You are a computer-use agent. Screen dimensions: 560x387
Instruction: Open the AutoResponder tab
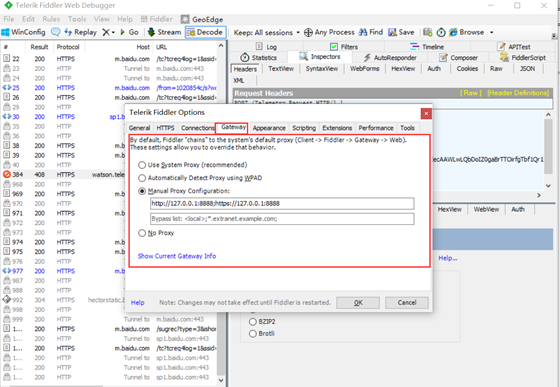click(390, 57)
